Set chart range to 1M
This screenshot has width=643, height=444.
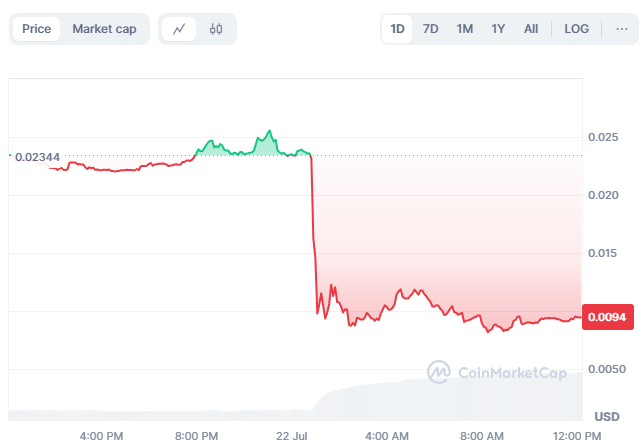[465, 29]
